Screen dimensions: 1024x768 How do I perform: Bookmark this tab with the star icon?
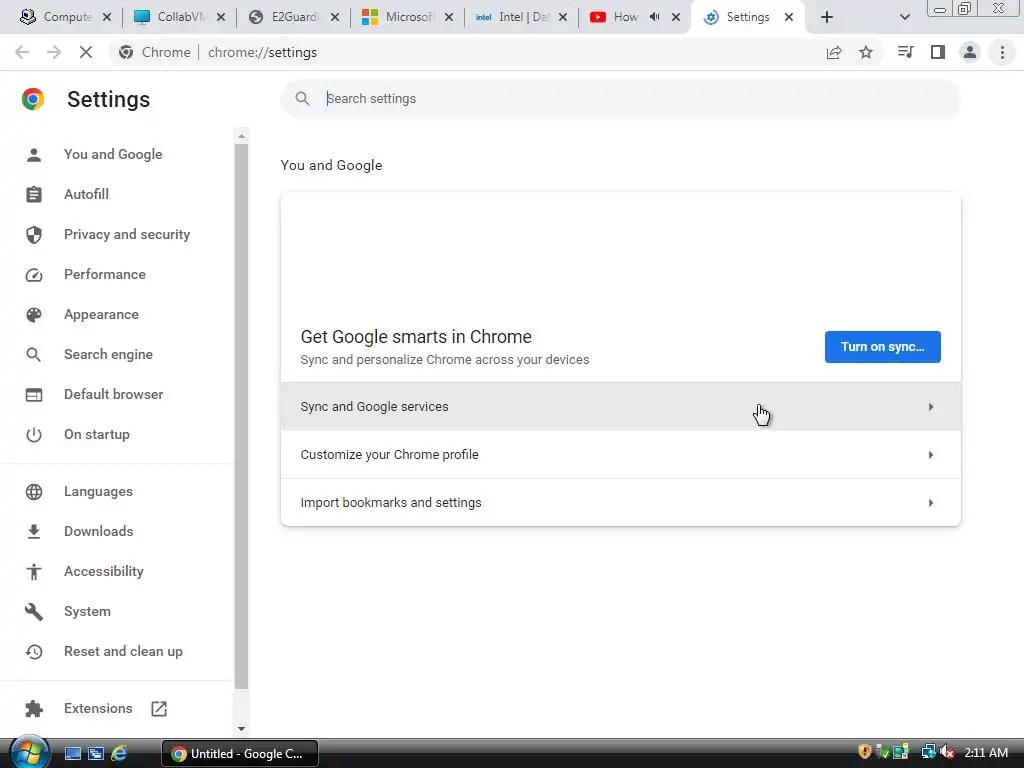(x=866, y=52)
